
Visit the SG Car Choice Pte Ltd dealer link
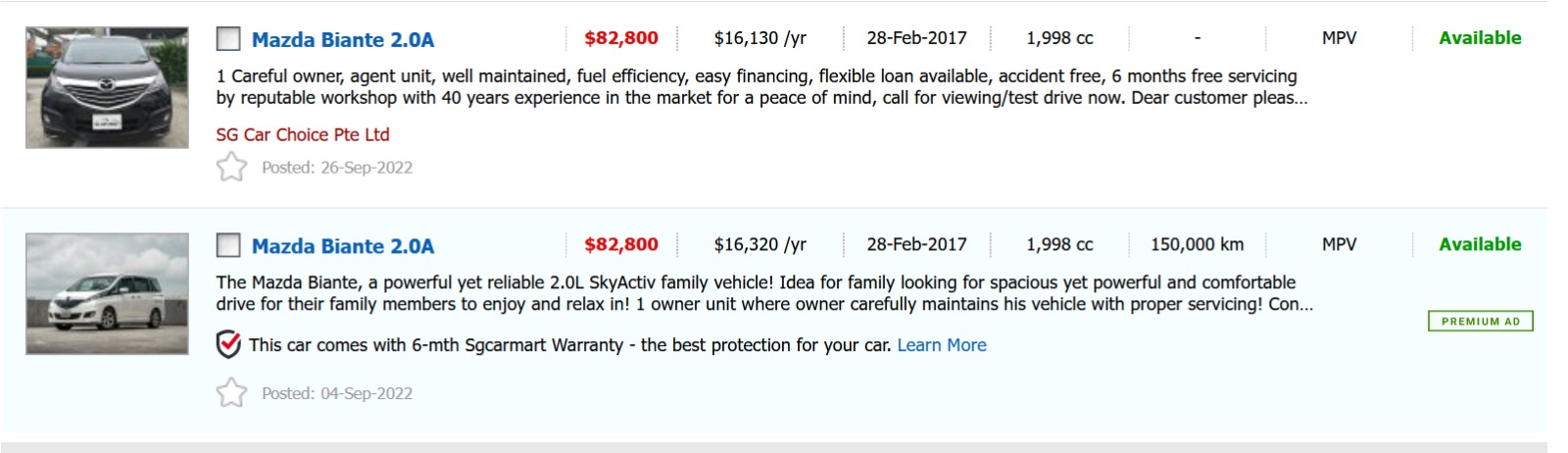click(x=303, y=135)
